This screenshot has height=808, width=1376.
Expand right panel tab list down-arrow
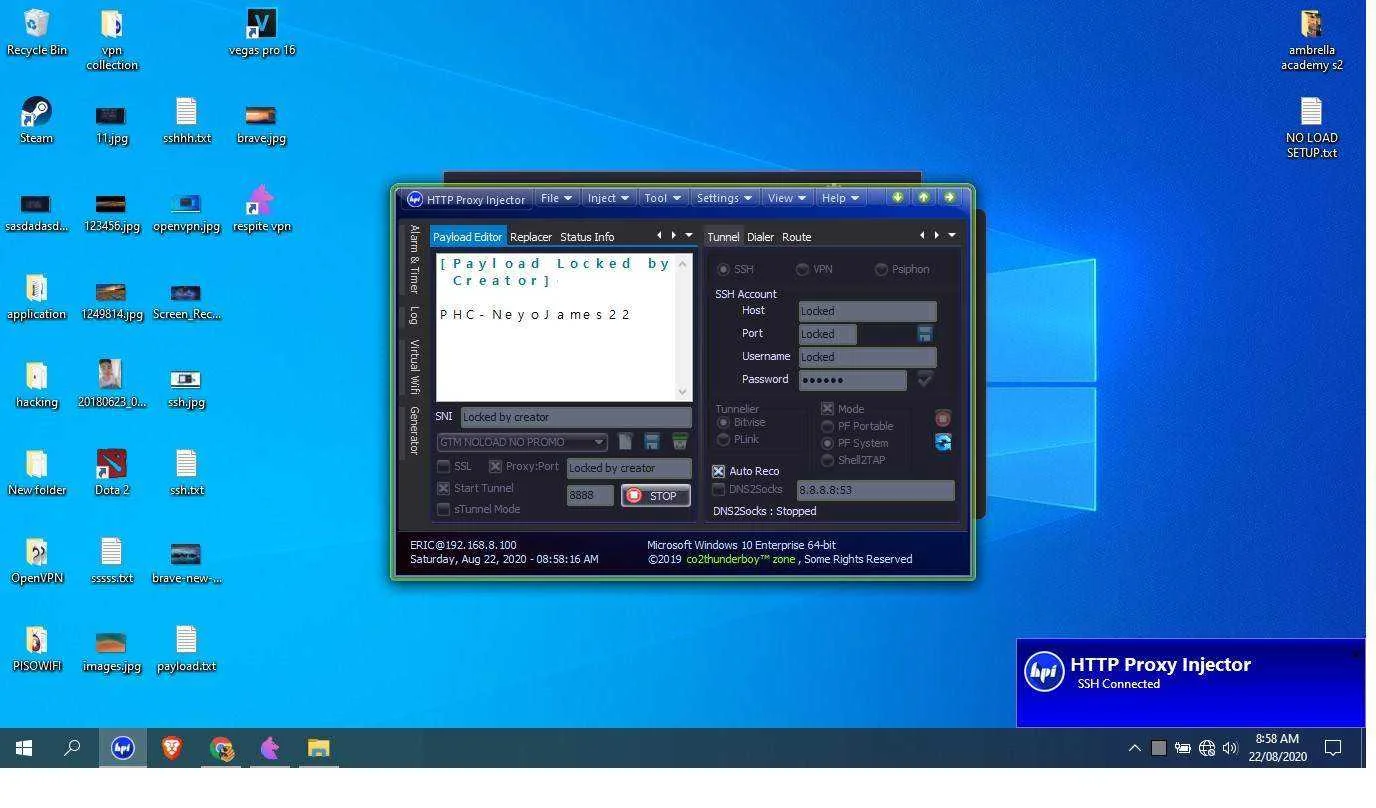point(951,236)
